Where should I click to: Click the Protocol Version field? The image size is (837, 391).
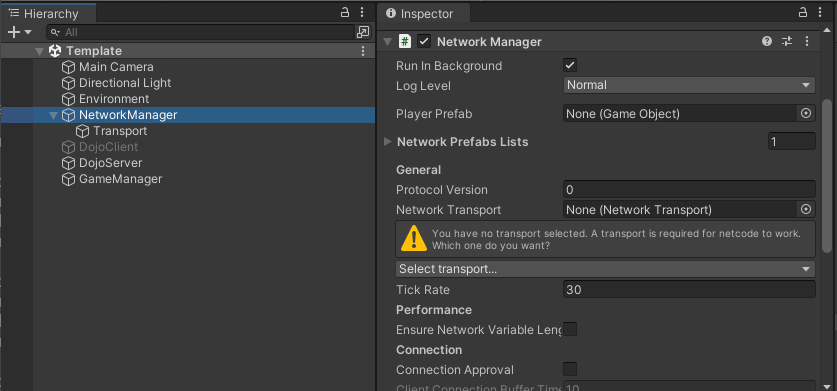[x=689, y=190]
